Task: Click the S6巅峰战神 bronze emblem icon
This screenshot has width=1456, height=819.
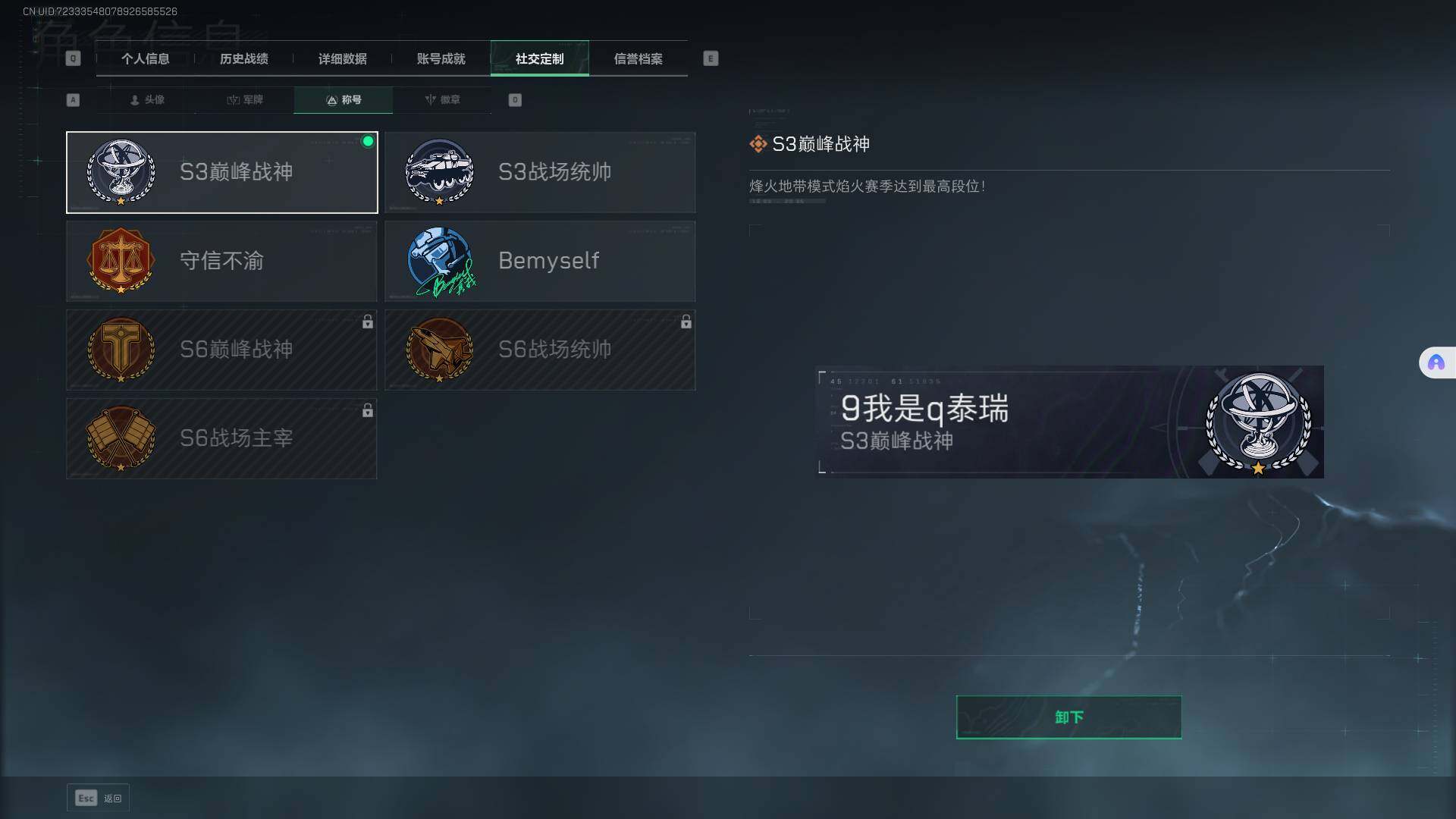Action: (x=121, y=350)
